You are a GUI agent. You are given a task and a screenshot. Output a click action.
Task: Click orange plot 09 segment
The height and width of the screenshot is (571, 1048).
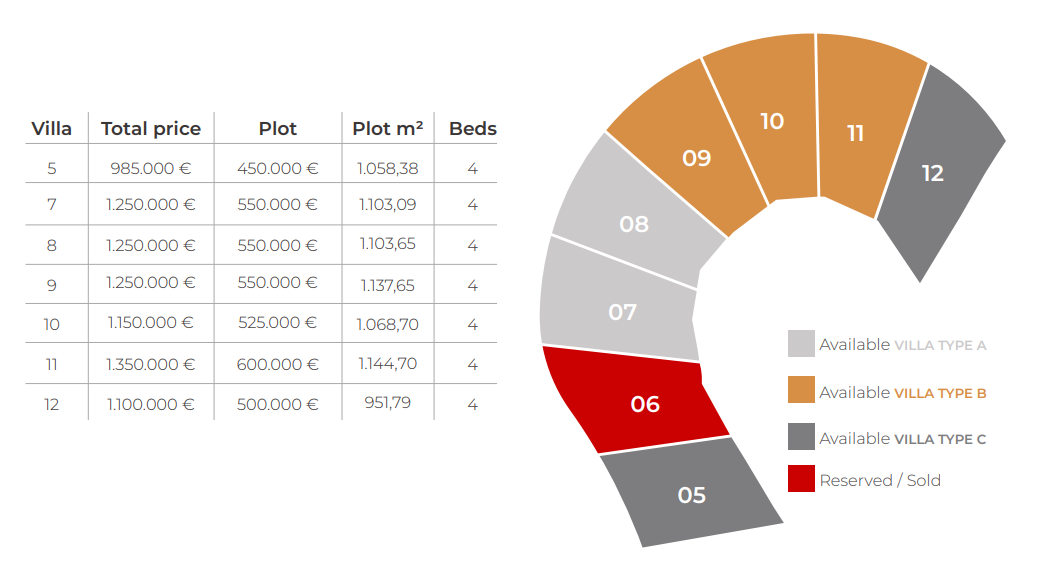(696, 158)
